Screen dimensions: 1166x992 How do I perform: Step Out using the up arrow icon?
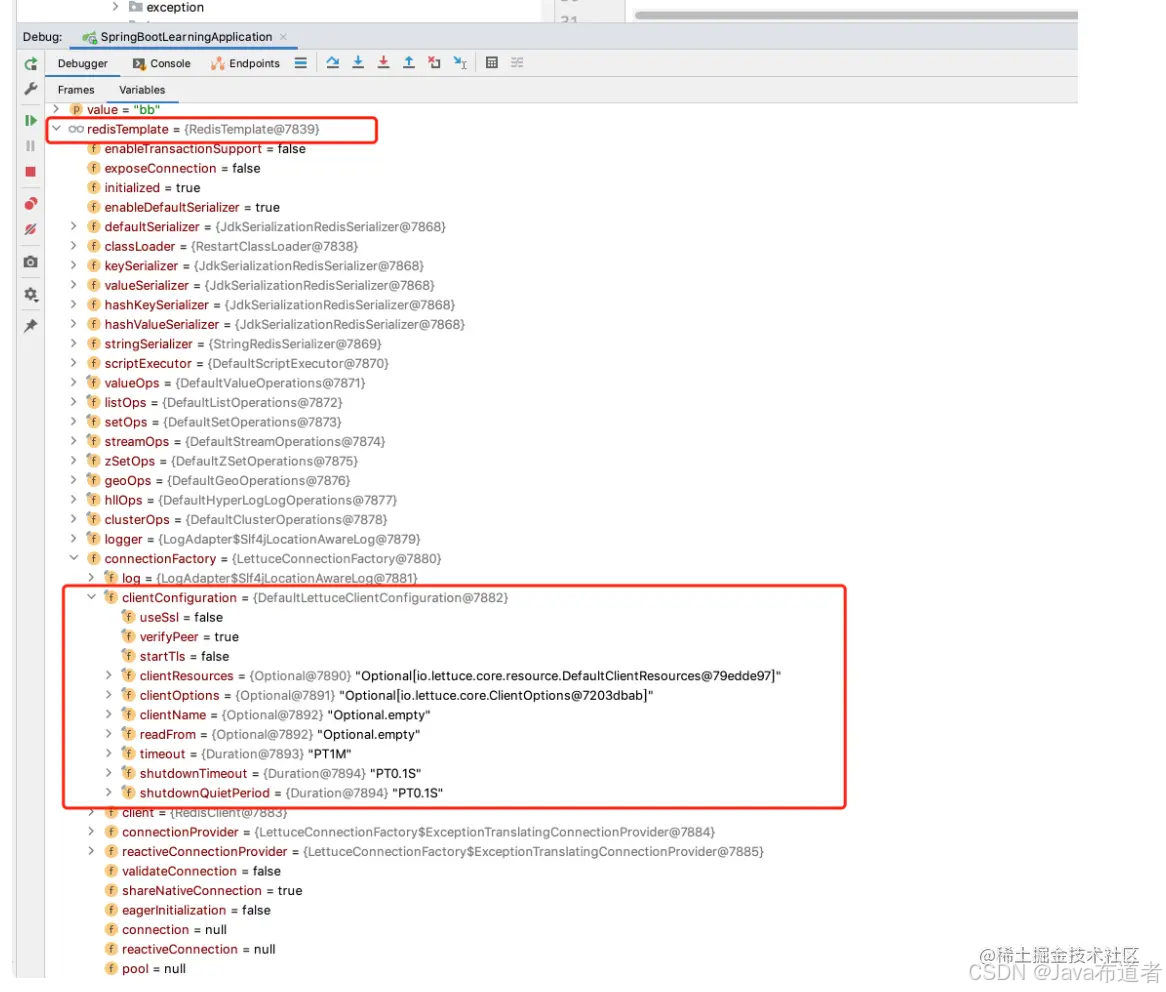(x=408, y=62)
